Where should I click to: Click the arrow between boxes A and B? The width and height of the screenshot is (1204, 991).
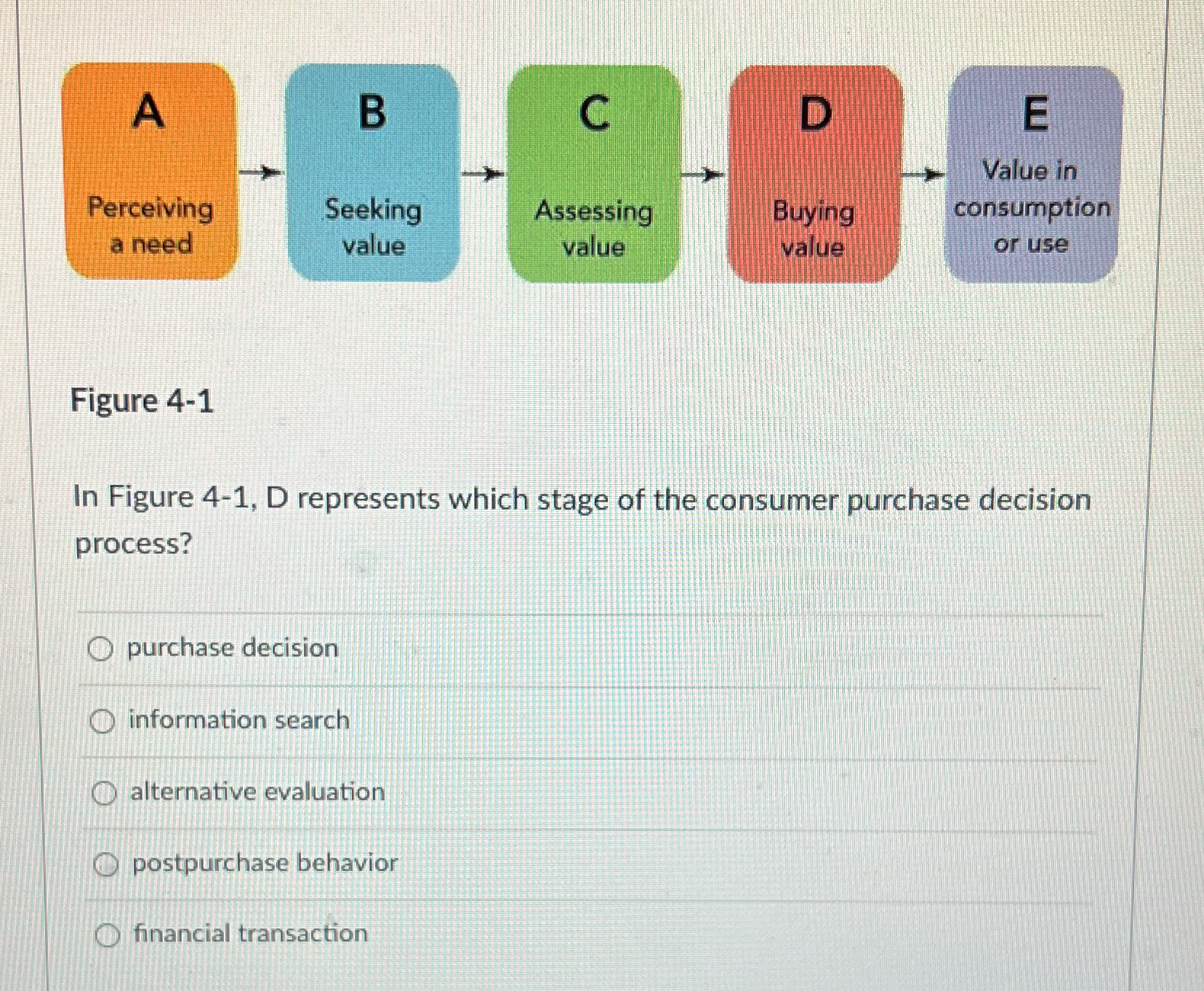pos(260,172)
